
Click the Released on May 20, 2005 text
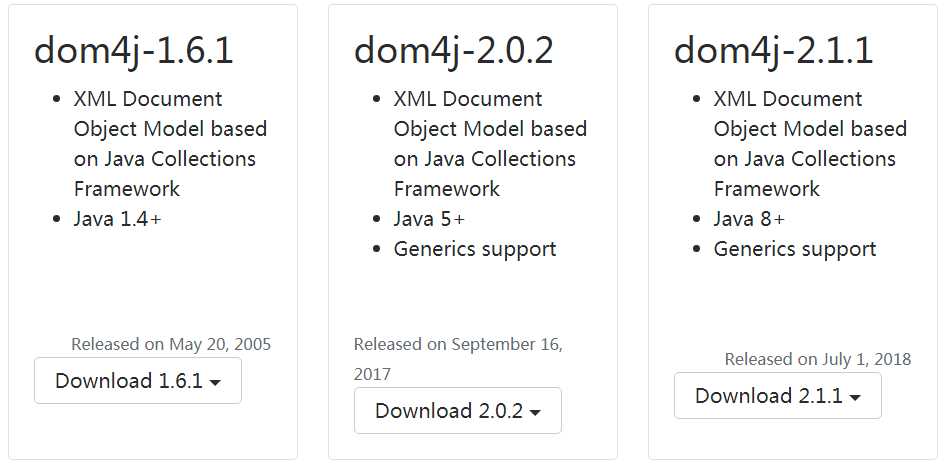171,345
